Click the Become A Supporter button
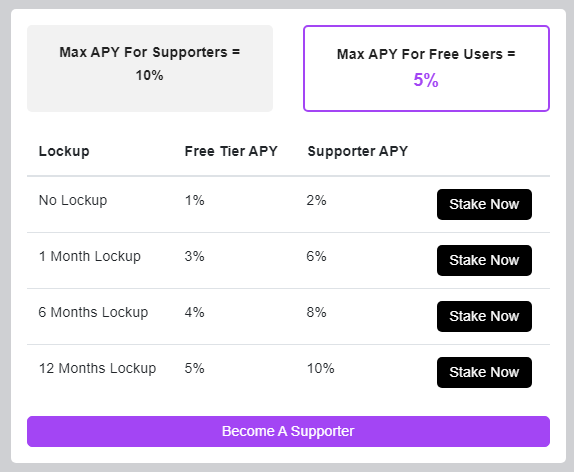 tap(288, 431)
